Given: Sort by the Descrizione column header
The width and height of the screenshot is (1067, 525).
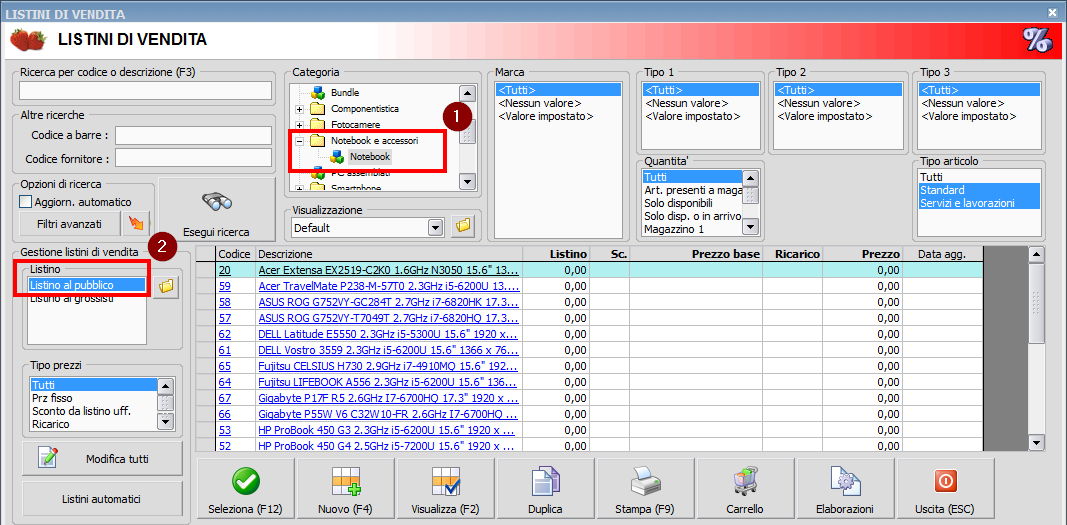Looking at the screenshot, I should pyautogui.click(x=389, y=254).
